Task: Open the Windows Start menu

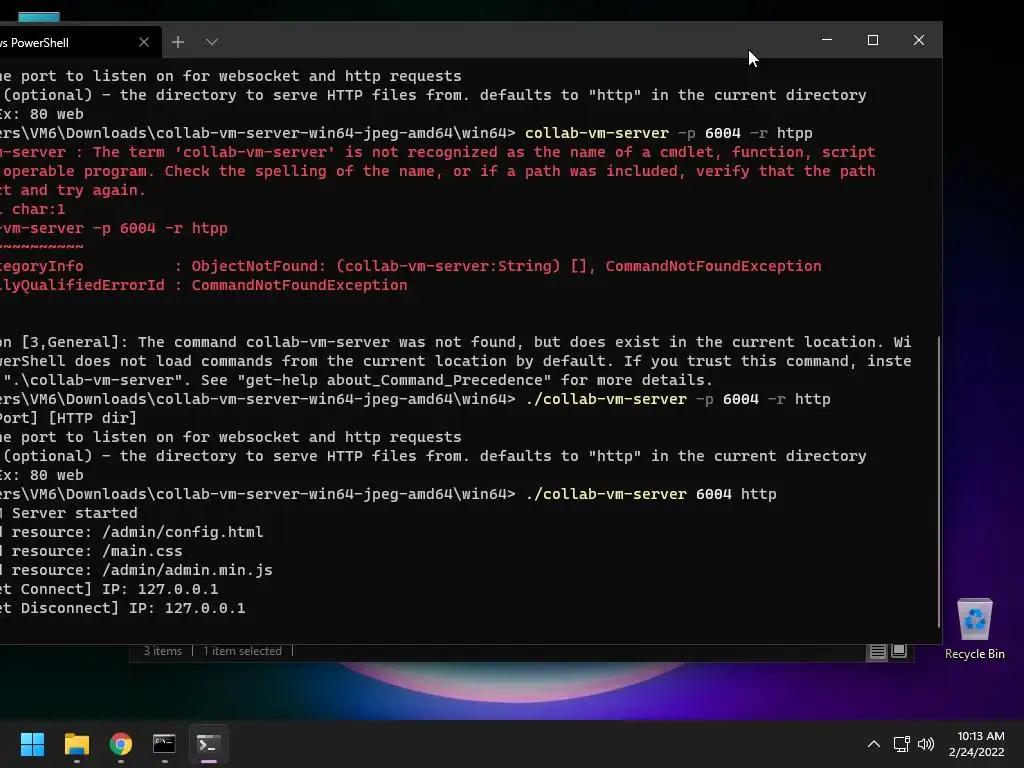Action: (x=32, y=744)
